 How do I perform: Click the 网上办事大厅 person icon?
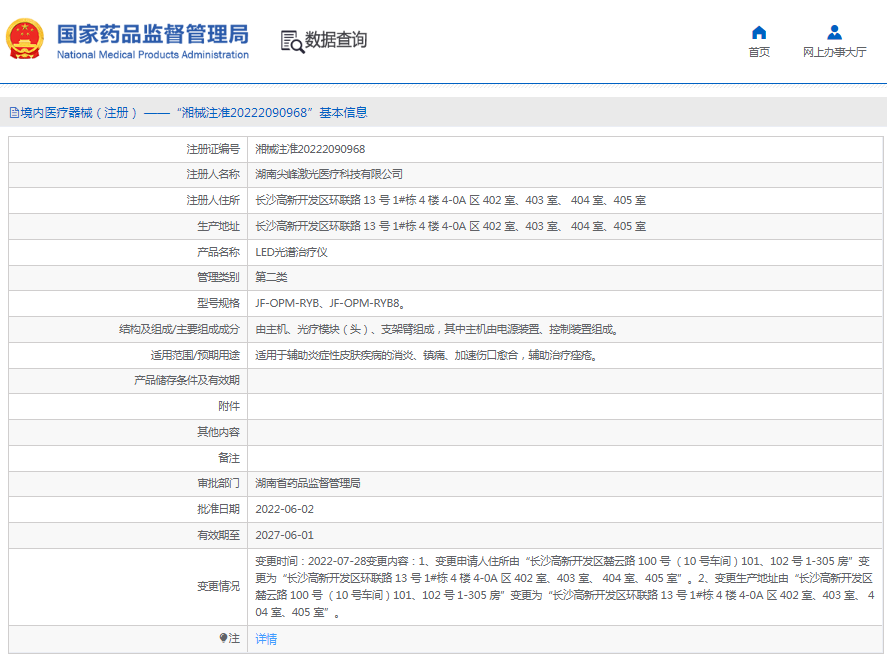[x=834, y=32]
